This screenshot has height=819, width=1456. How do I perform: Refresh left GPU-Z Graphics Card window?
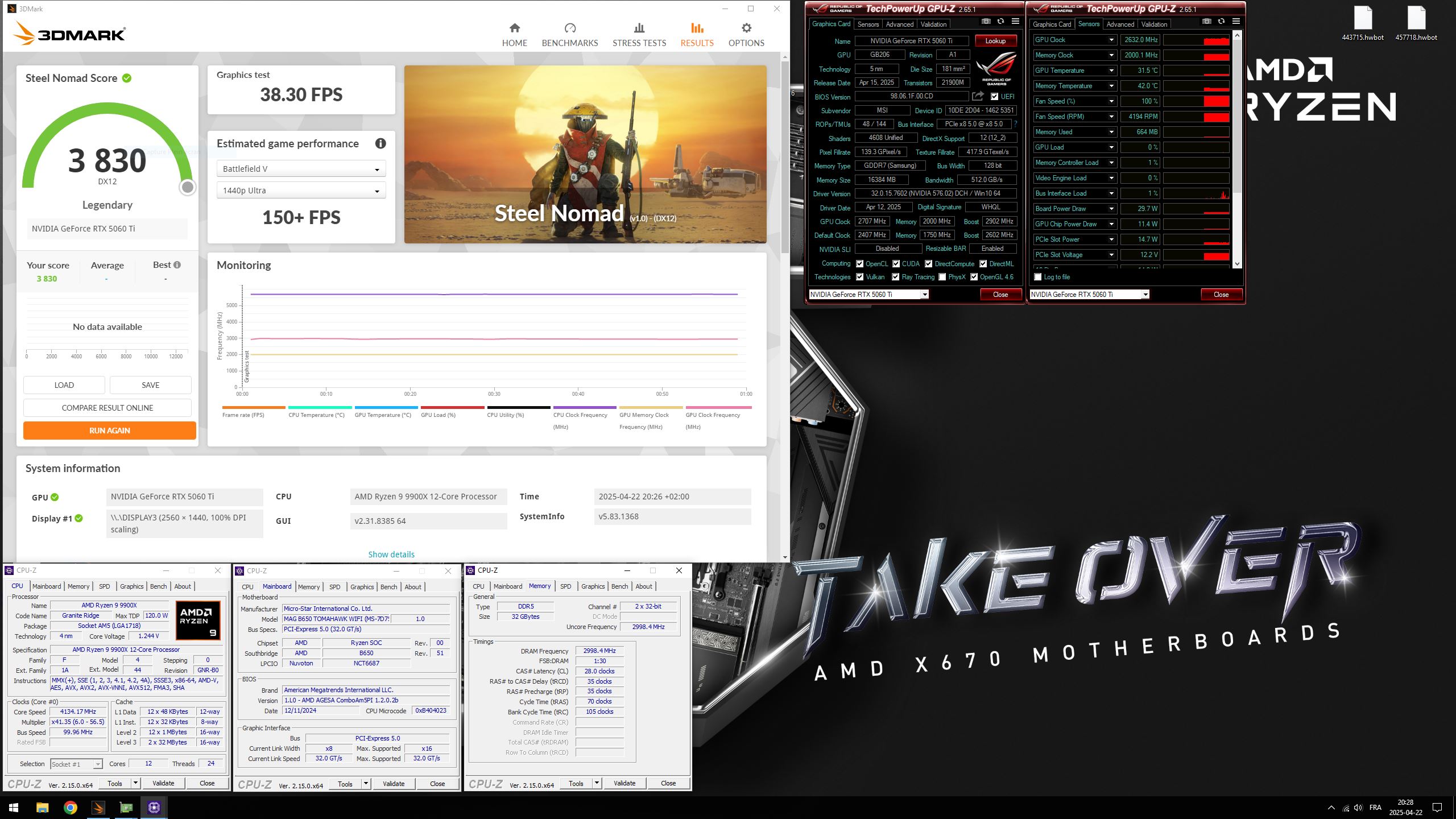(1000, 21)
